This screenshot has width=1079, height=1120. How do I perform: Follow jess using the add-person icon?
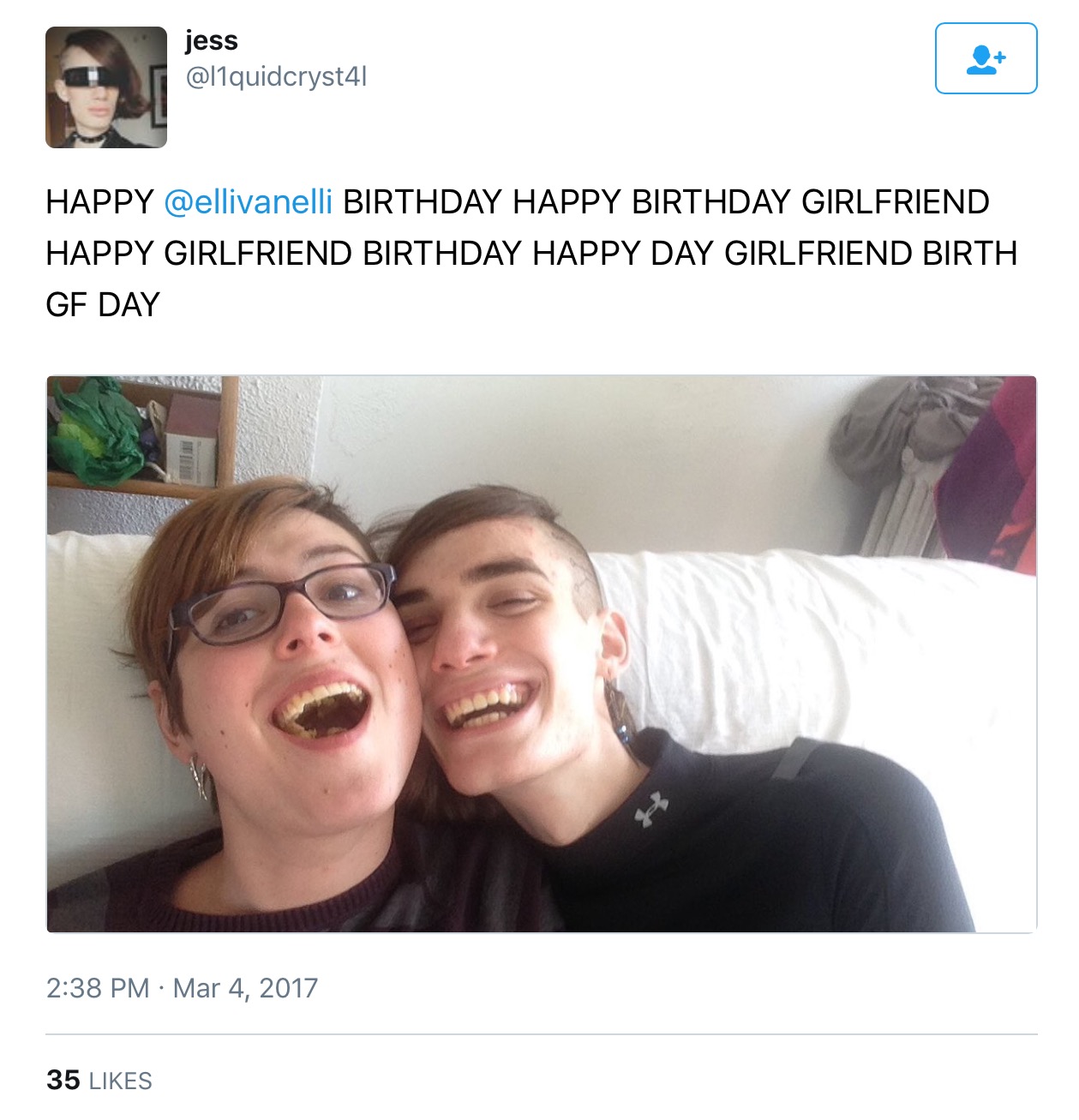click(x=986, y=58)
